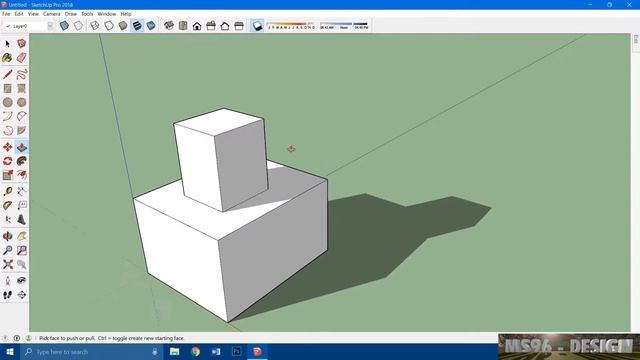Choose the Polygon tool
This screenshot has width=640, height=360.
coord(22,102)
